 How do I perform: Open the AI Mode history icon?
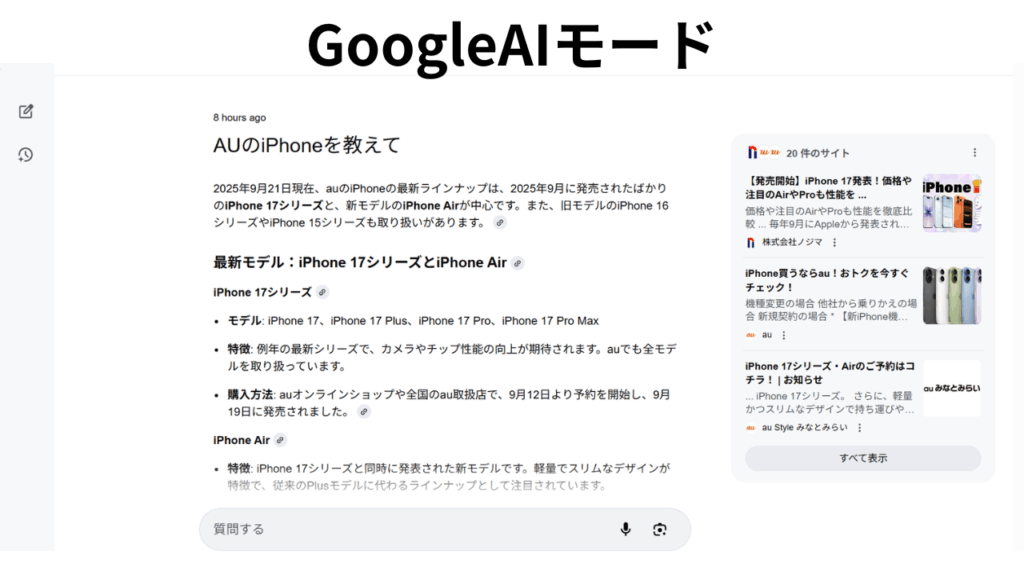[25, 155]
